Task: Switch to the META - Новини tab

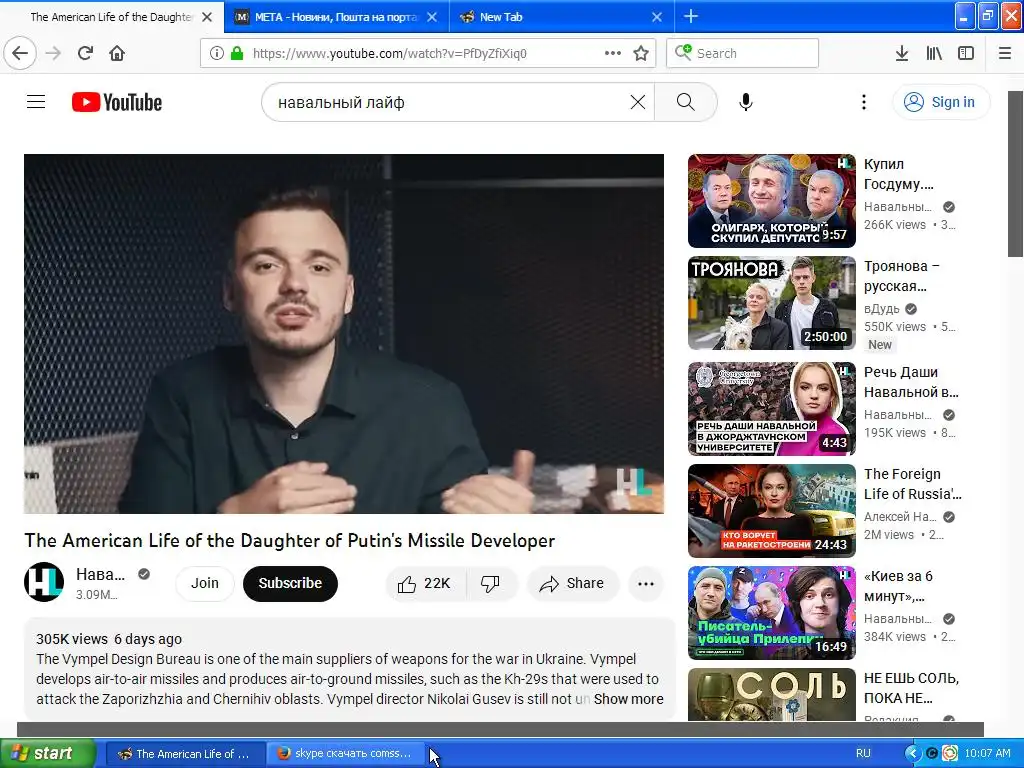Action: 336,17
